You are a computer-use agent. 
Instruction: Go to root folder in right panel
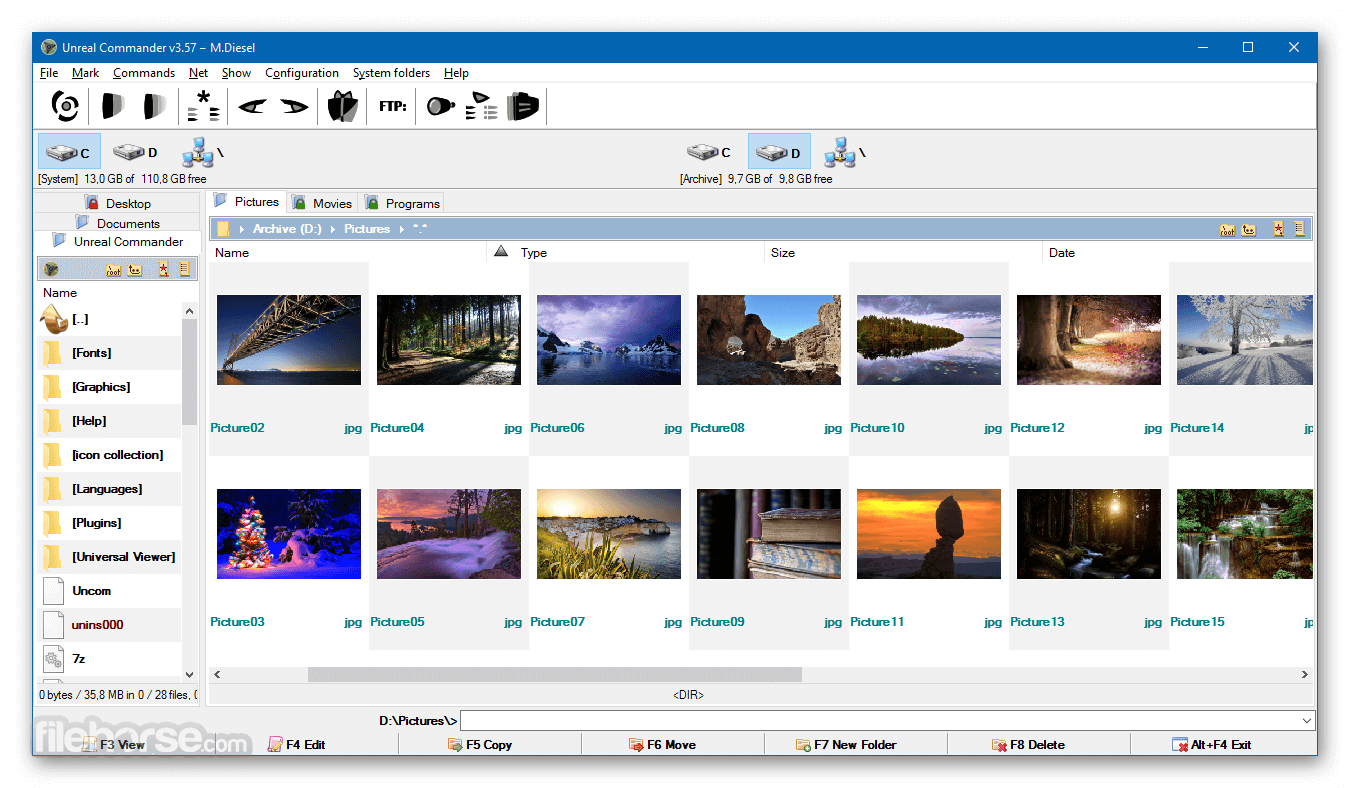pos(1228,229)
